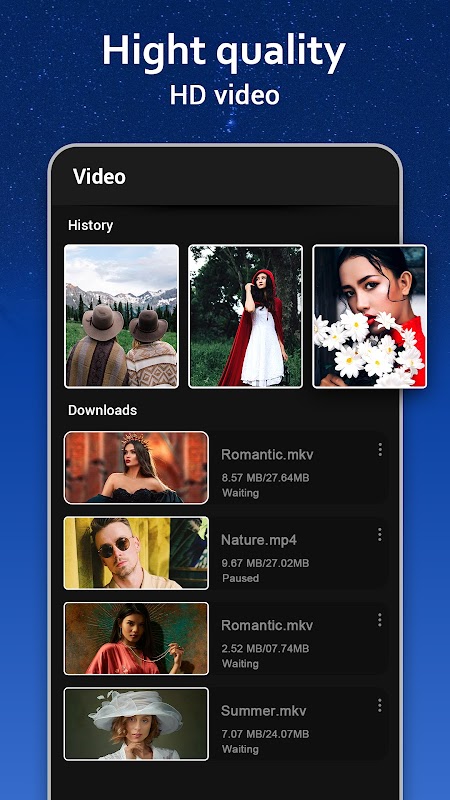Open history video of red-hooded woman
This screenshot has width=450, height=800.
245,316
